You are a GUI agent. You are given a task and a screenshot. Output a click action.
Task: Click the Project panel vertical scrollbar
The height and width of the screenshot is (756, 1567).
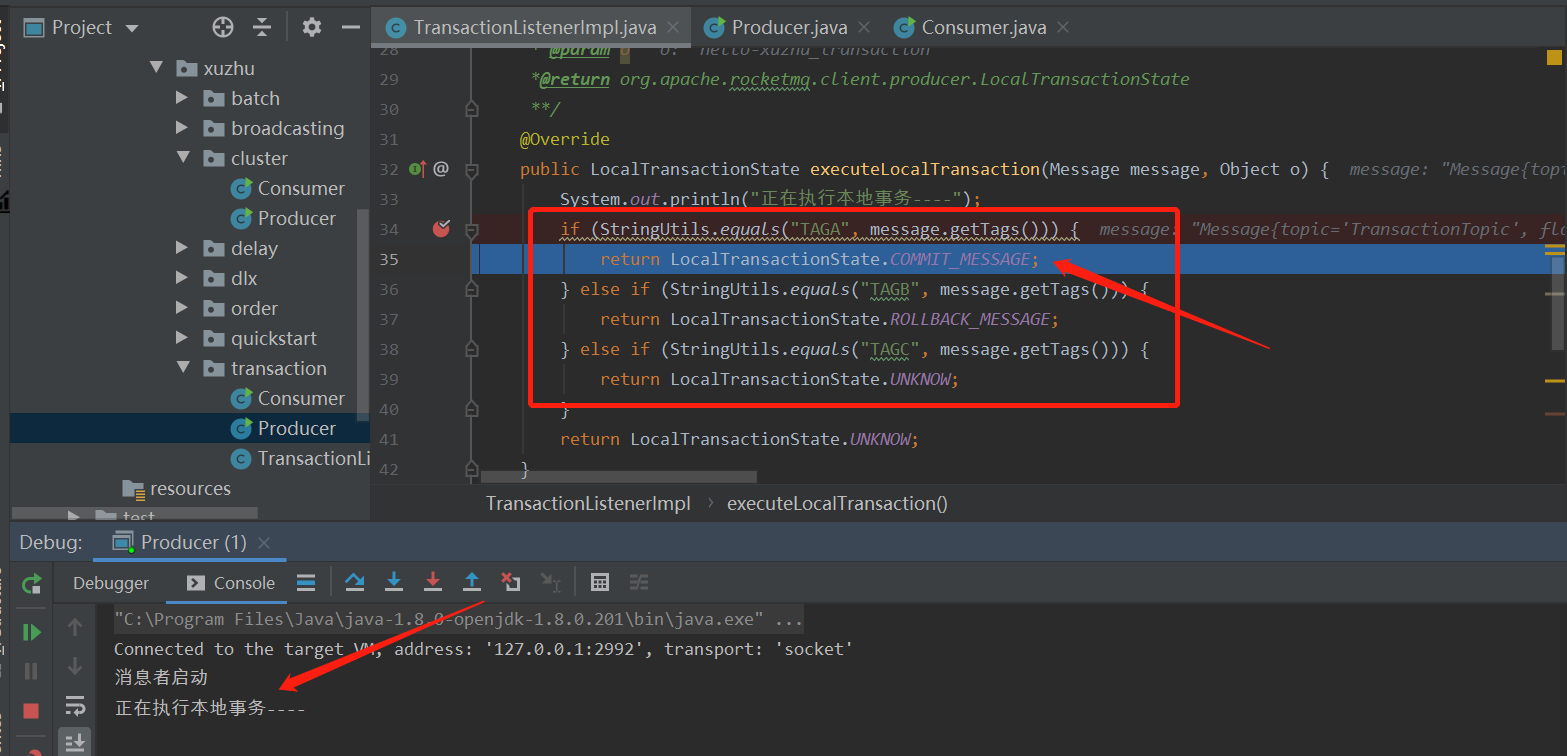coord(364,315)
